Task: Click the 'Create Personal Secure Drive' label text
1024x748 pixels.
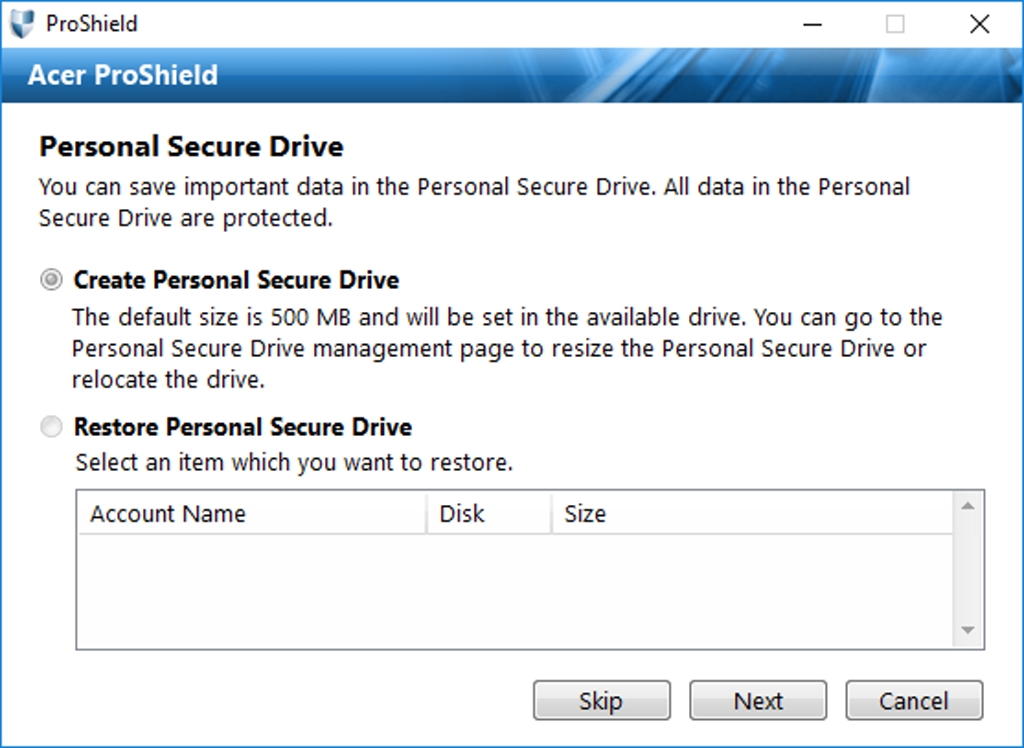Action: point(236,280)
